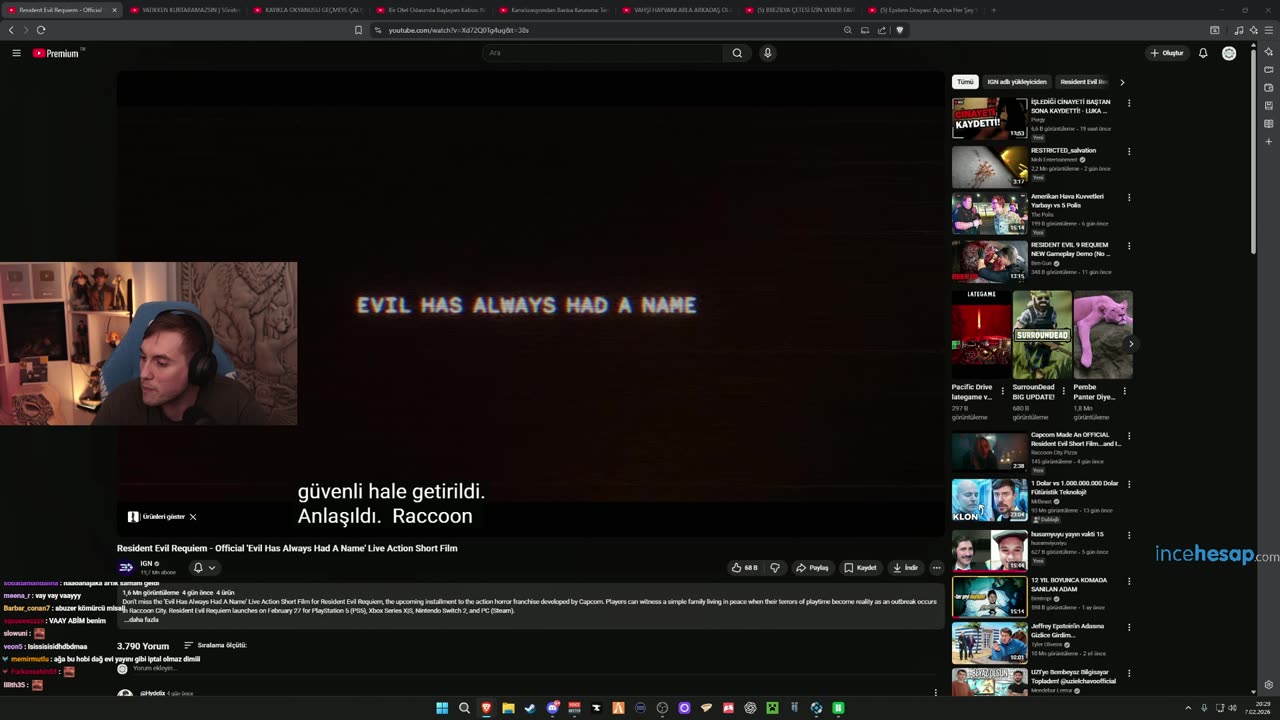This screenshot has width=1280, height=720.
Task: Open Brave sidebar settings gear icon
Action: coord(1268,685)
